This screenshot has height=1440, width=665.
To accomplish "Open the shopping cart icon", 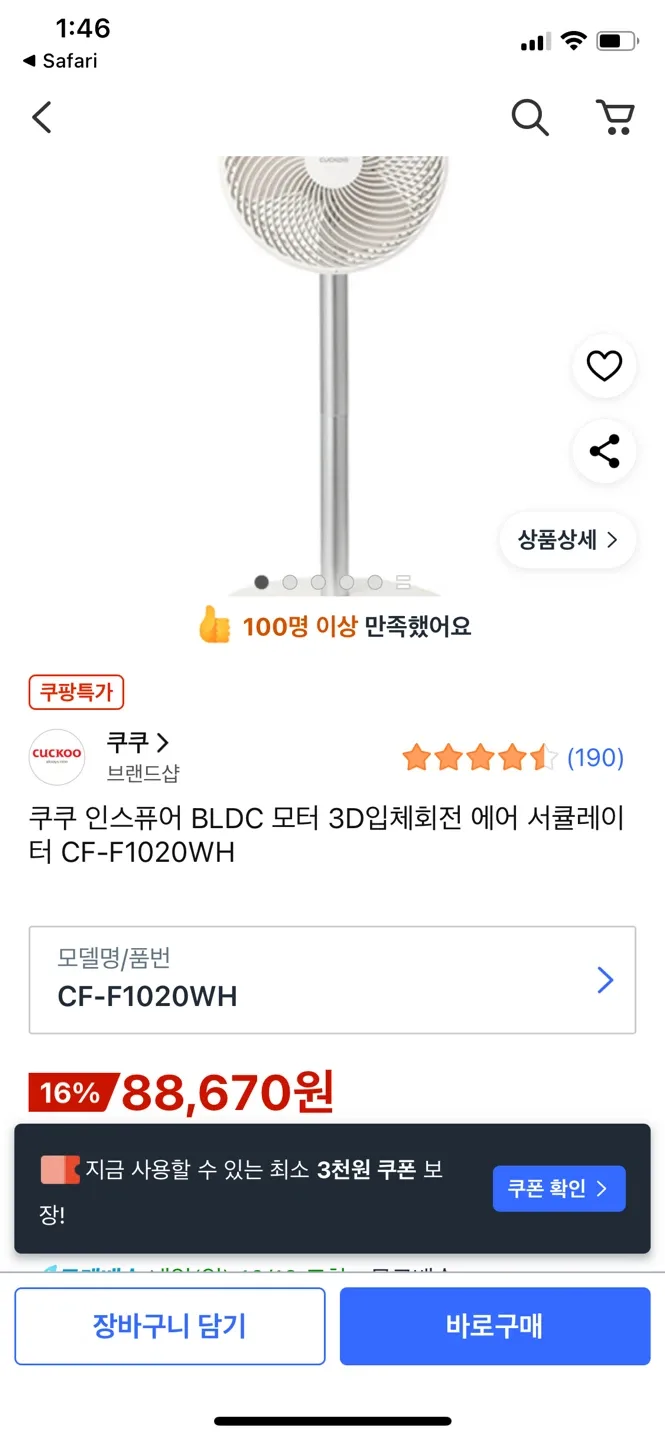I will click(x=615, y=118).
